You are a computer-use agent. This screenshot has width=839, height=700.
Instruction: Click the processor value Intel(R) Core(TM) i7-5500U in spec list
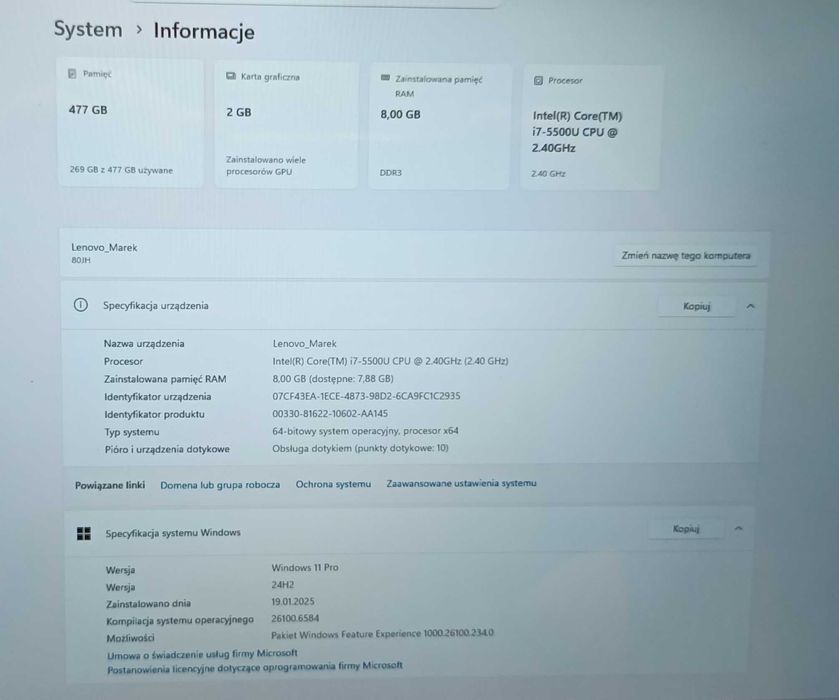coord(390,361)
